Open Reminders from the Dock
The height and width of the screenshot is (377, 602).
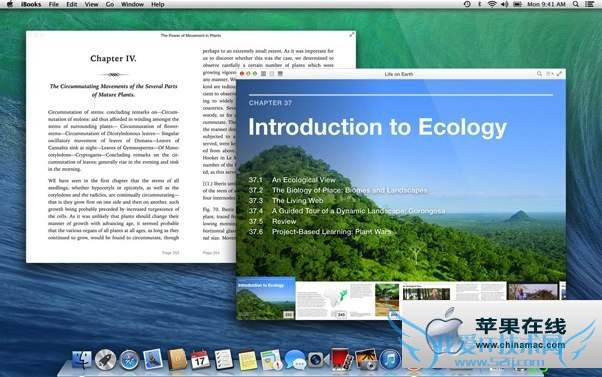[223, 360]
